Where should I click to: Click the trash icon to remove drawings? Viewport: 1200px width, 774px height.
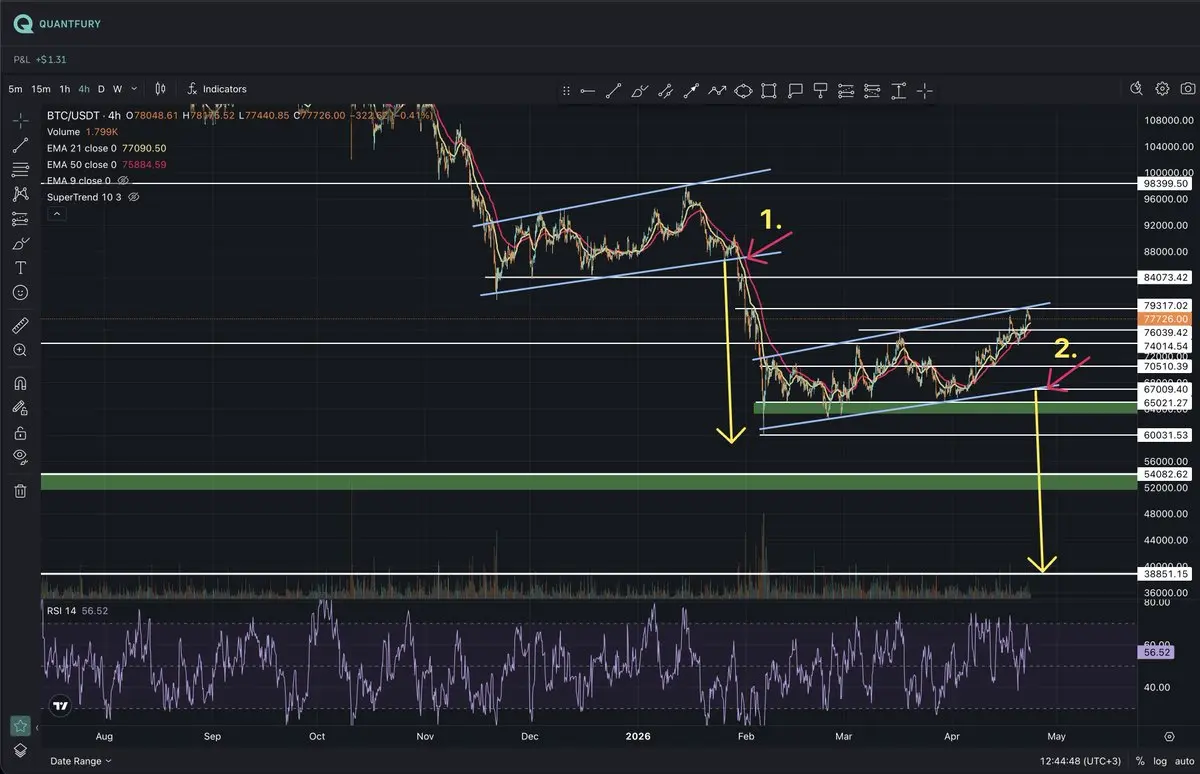point(20,490)
